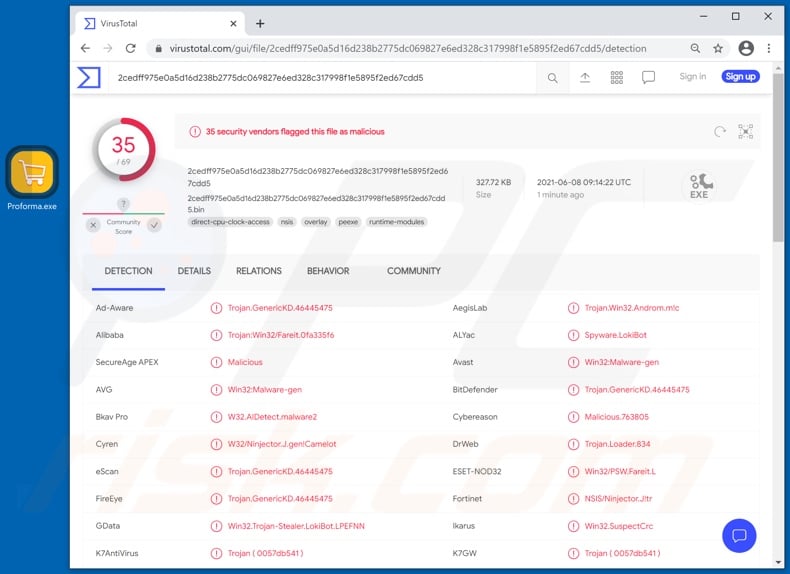The width and height of the screenshot is (790, 574).
Task: Click alert icon next to Ad-Aware detection
Action: point(216,308)
